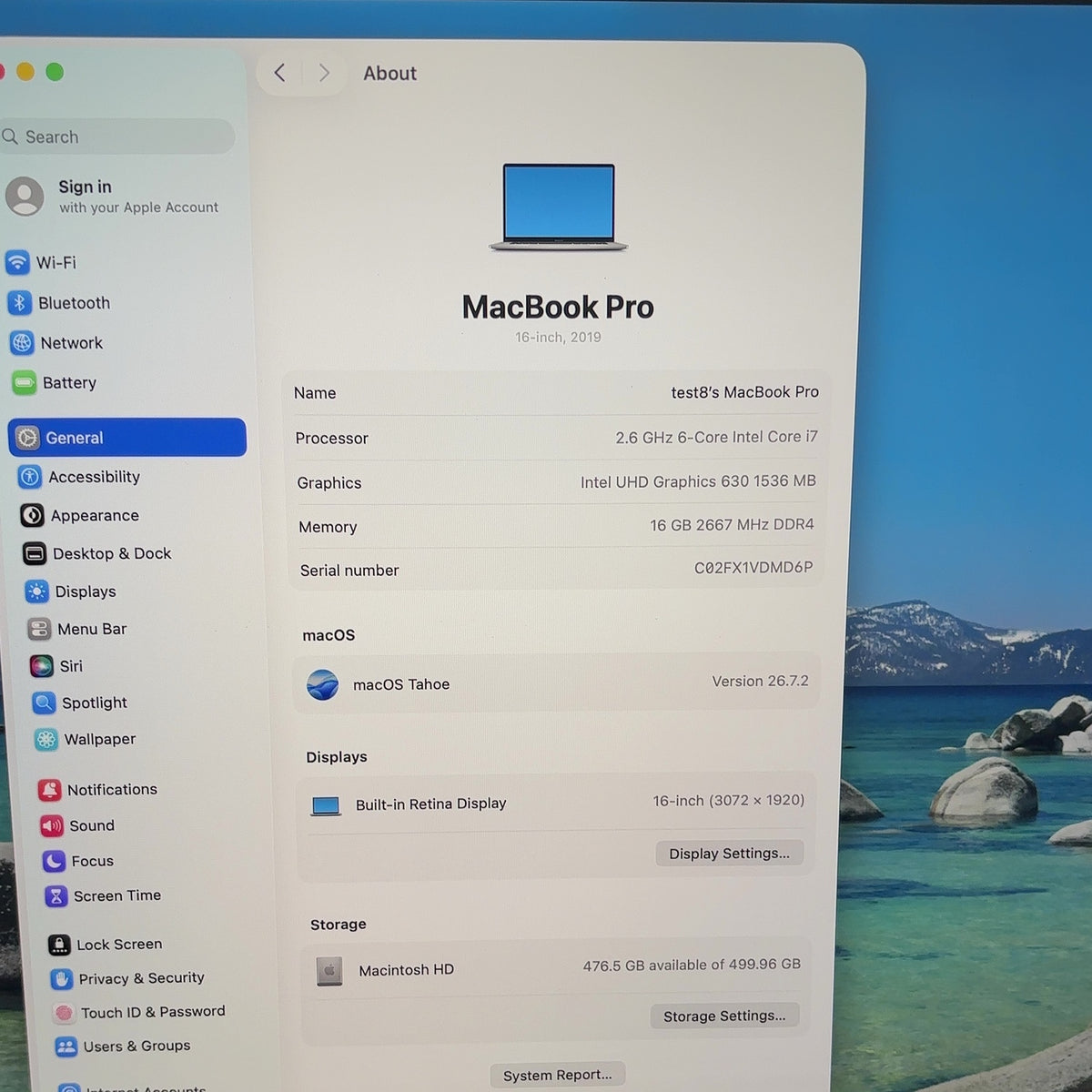Open the Users & Groups icon
Image resolution: width=1092 pixels, height=1092 pixels.
[x=66, y=1046]
